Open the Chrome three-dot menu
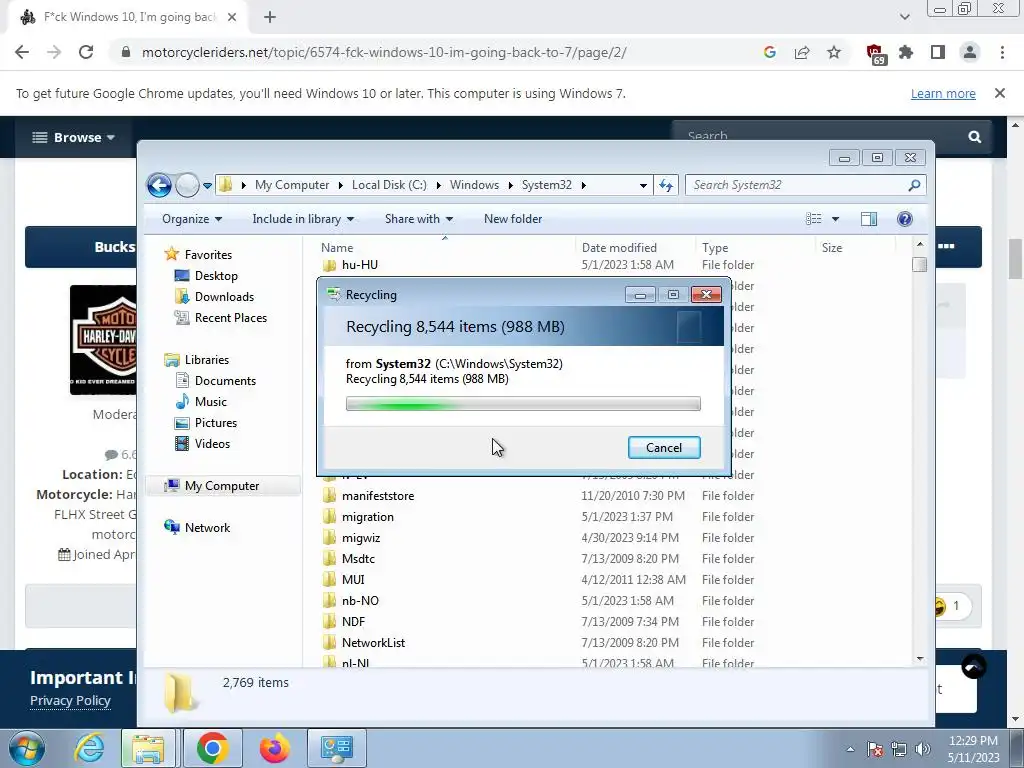Screen dimensions: 1024x768 pos(1002,52)
